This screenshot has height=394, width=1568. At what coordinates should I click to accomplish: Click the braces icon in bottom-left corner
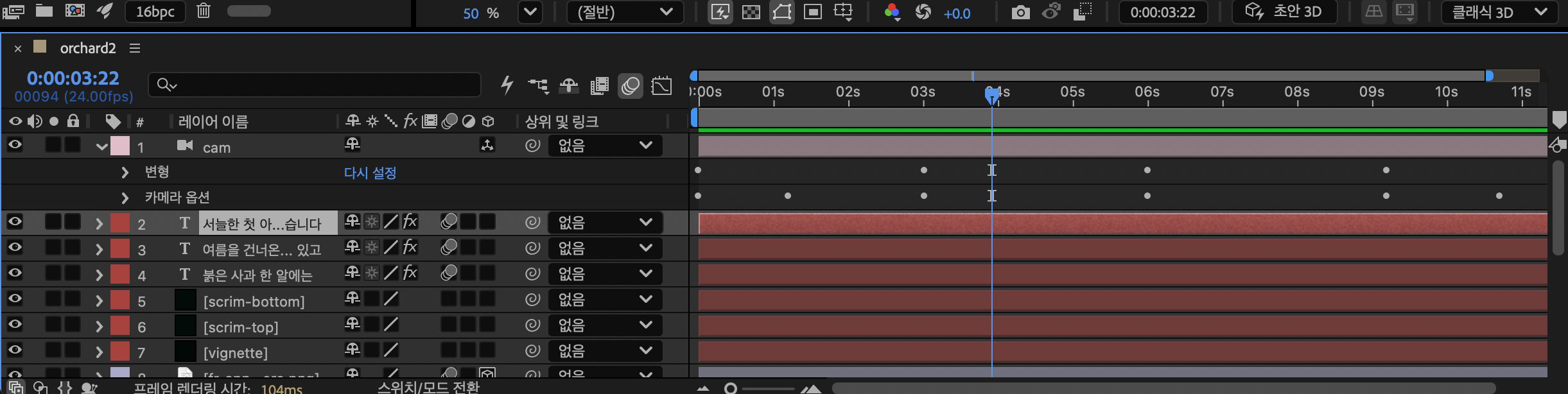(x=65, y=388)
